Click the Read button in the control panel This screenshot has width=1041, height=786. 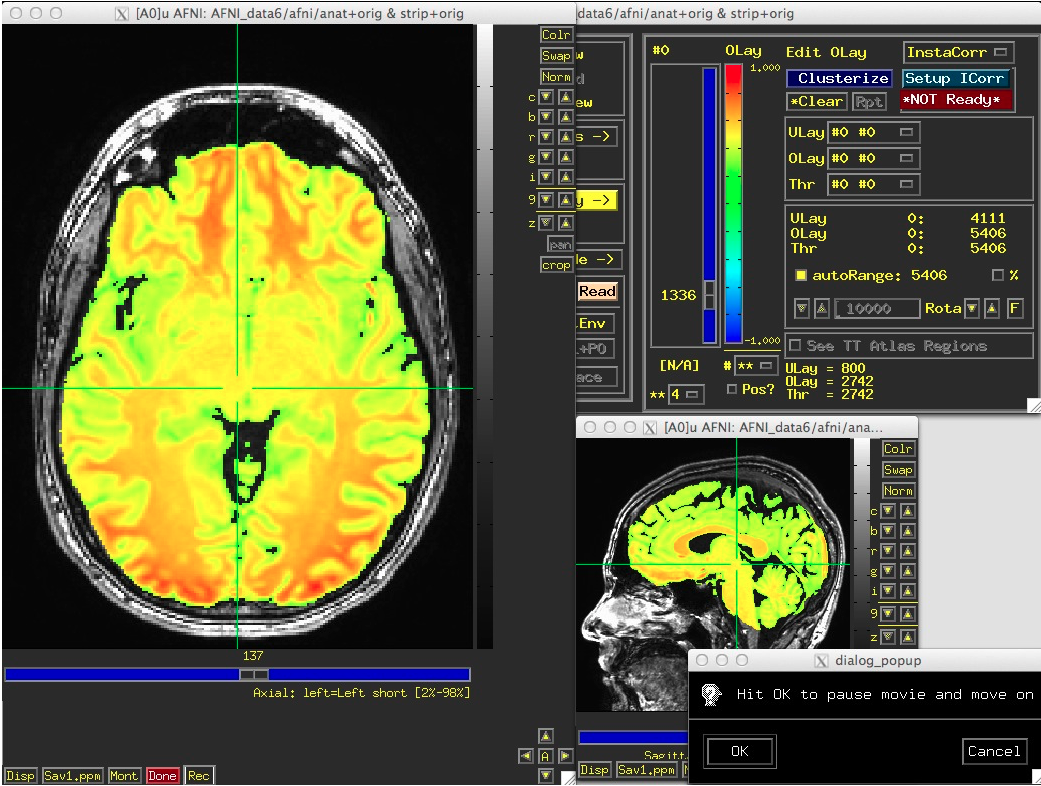tap(597, 291)
